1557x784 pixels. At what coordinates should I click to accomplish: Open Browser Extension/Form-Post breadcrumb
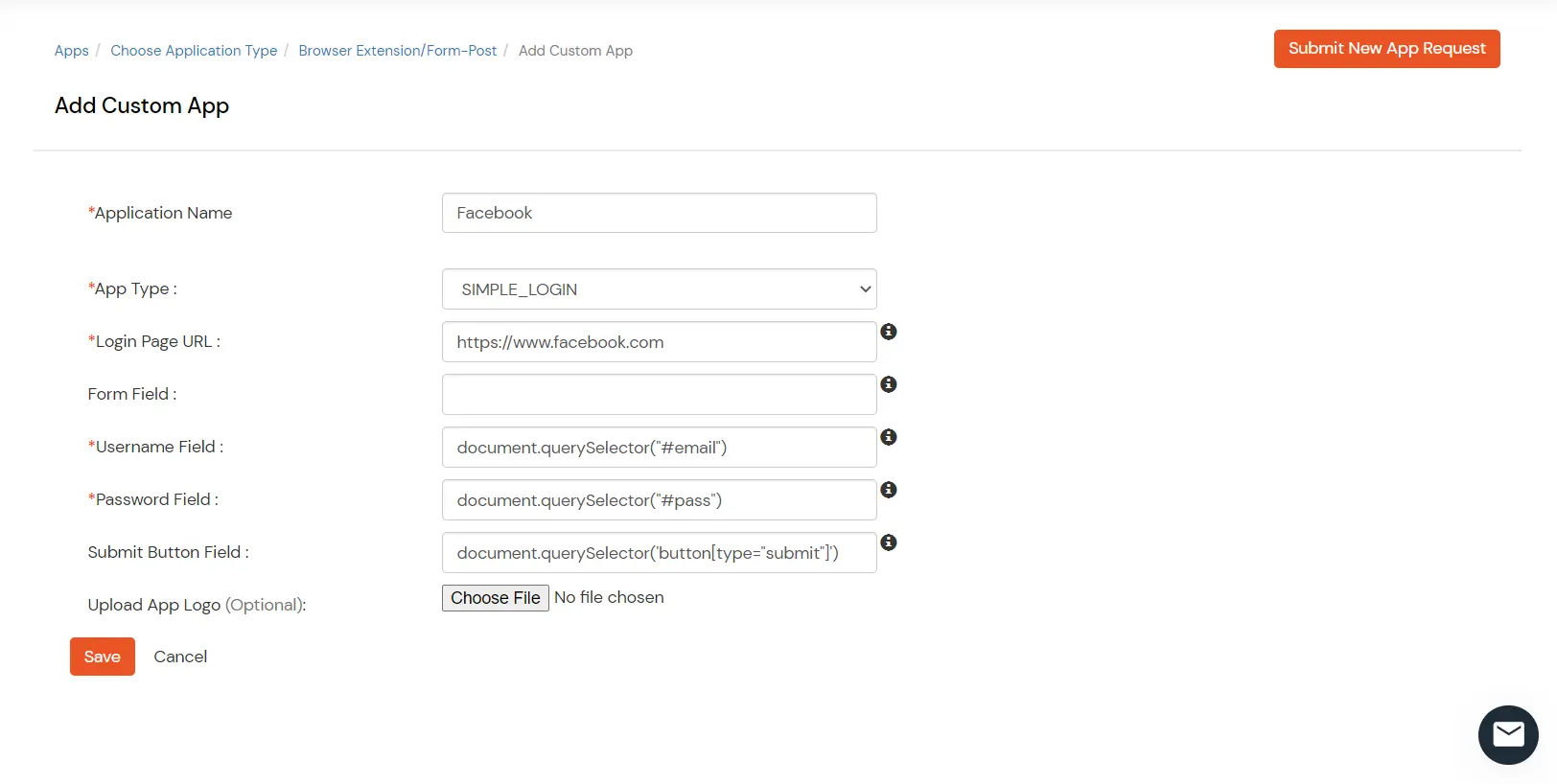tap(398, 51)
